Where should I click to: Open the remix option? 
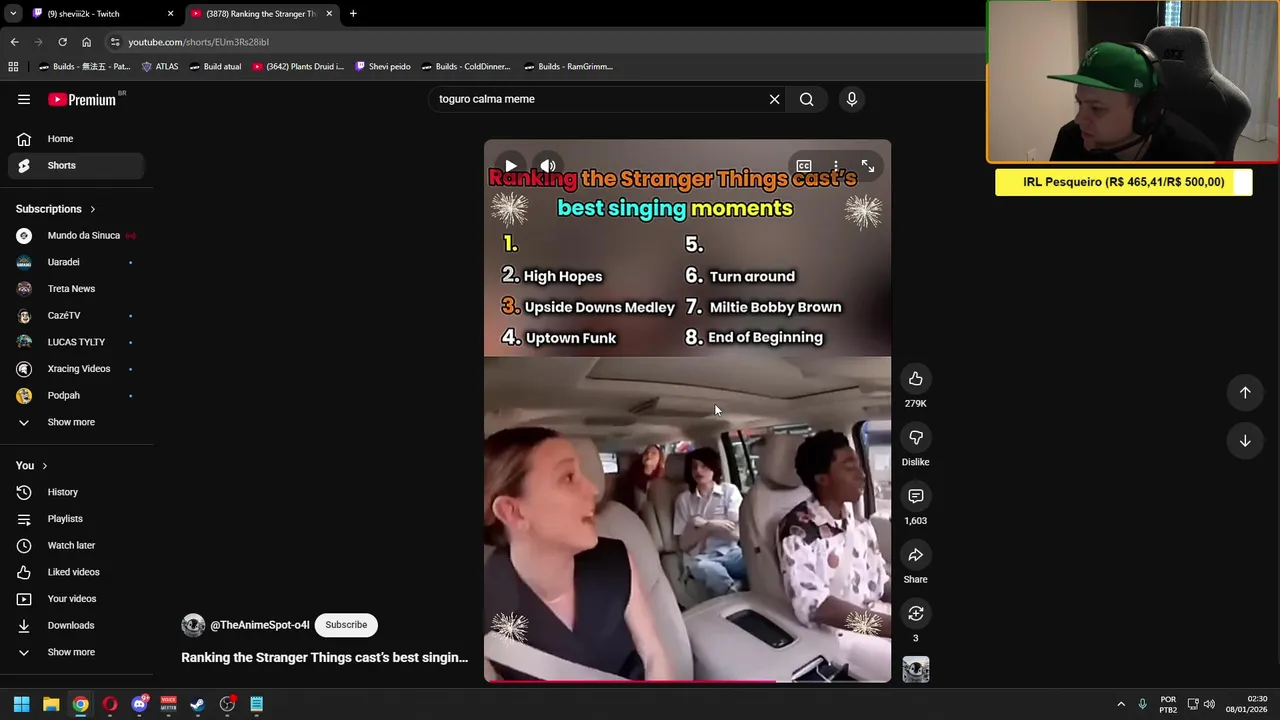coord(915,613)
